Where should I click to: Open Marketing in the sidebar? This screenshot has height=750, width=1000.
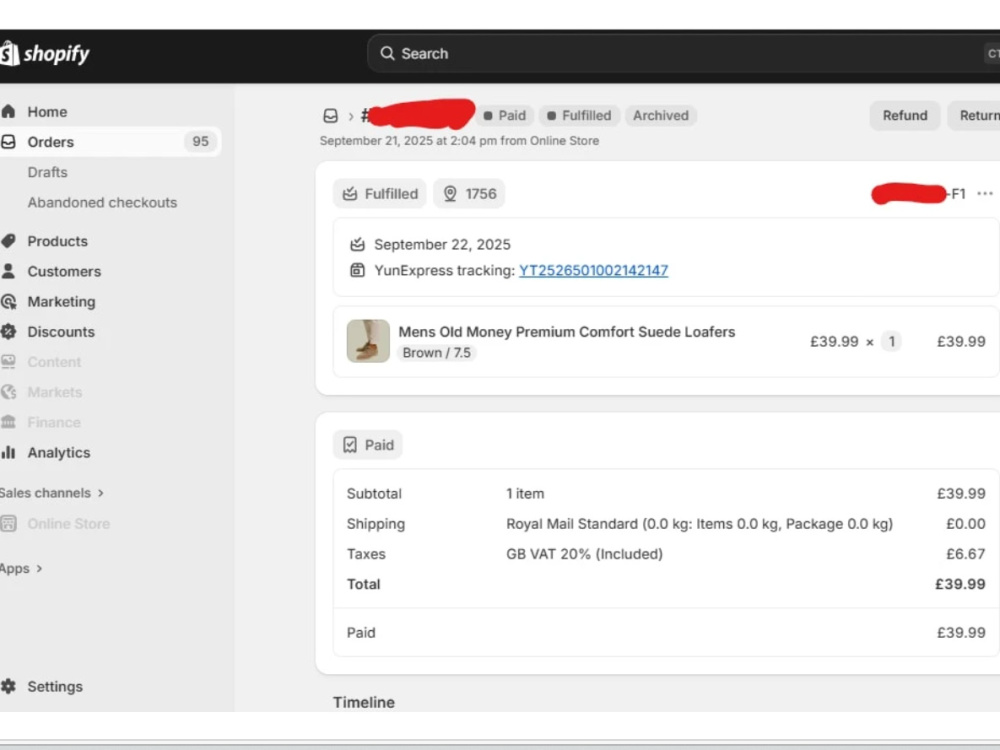(x=61, y=302)
